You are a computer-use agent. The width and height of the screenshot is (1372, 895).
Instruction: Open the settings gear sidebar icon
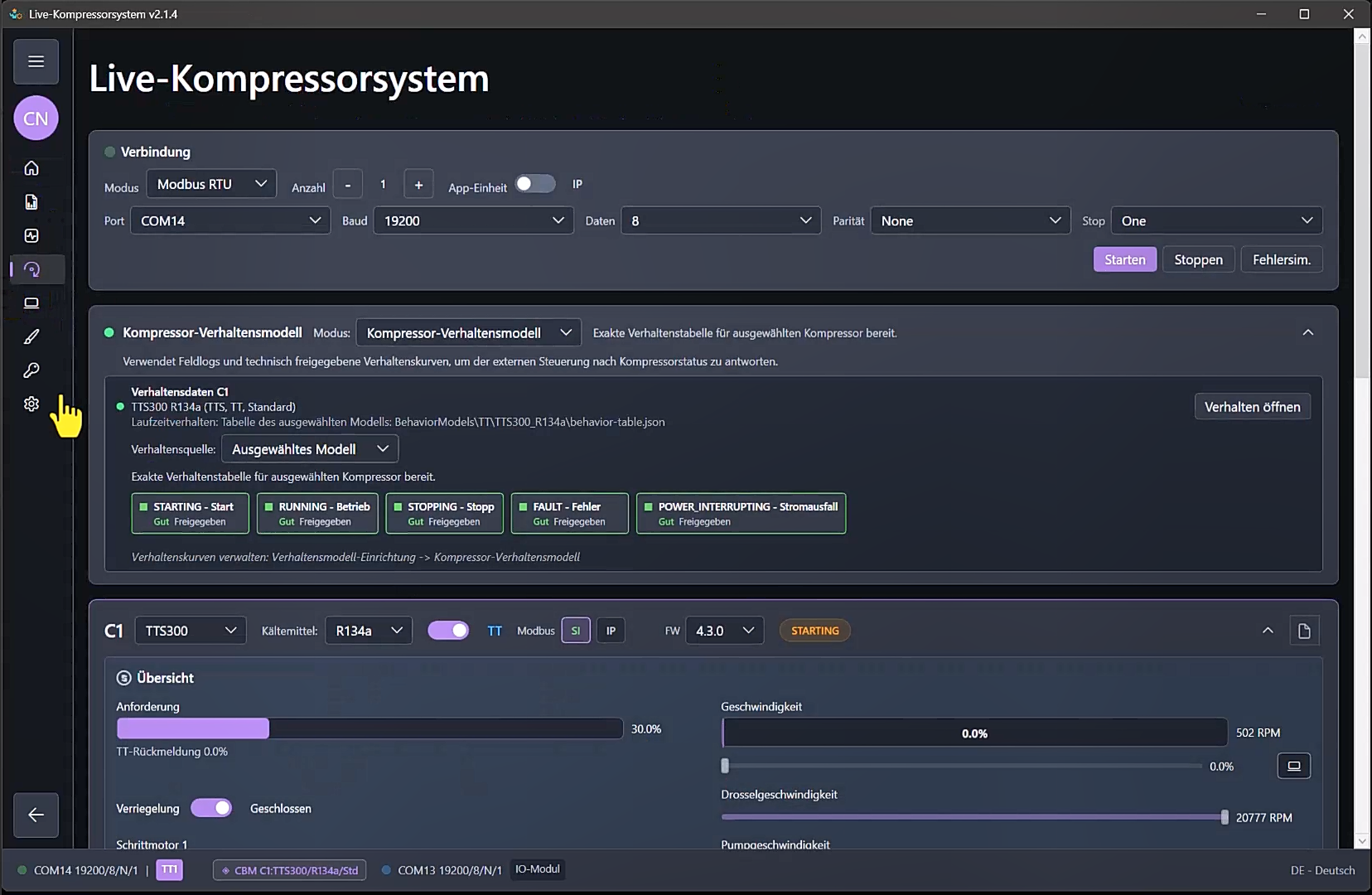tap(31, 404)
